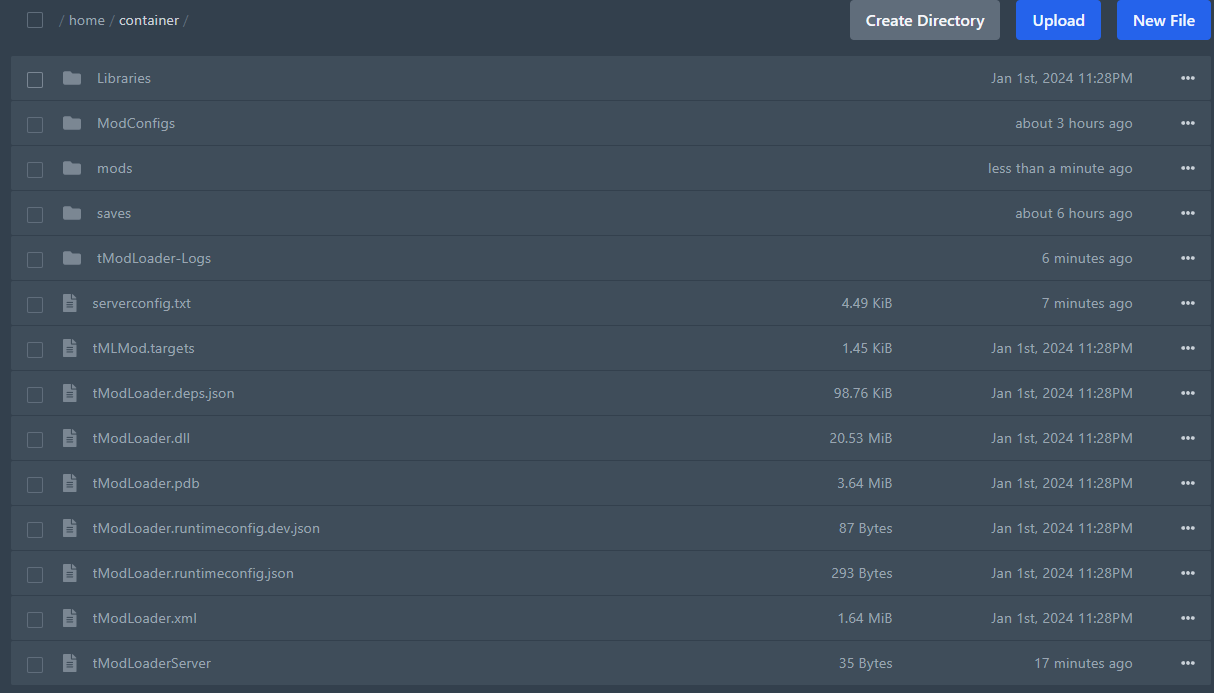This screenshot has width=1214, height=693.
Task: Open serverconfig.txt for editing
Action: click(x=142, y=303)
